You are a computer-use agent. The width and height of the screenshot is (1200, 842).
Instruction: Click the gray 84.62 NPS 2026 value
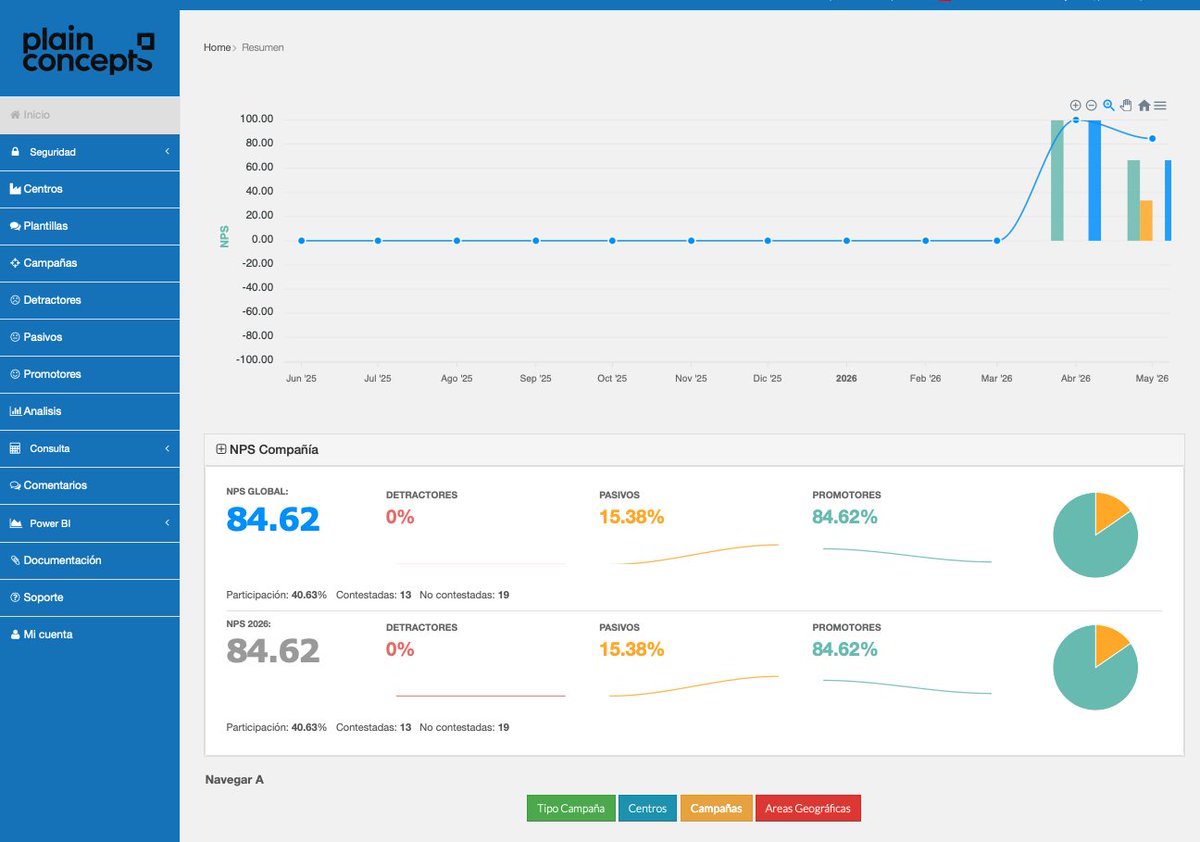pos(273,651)
